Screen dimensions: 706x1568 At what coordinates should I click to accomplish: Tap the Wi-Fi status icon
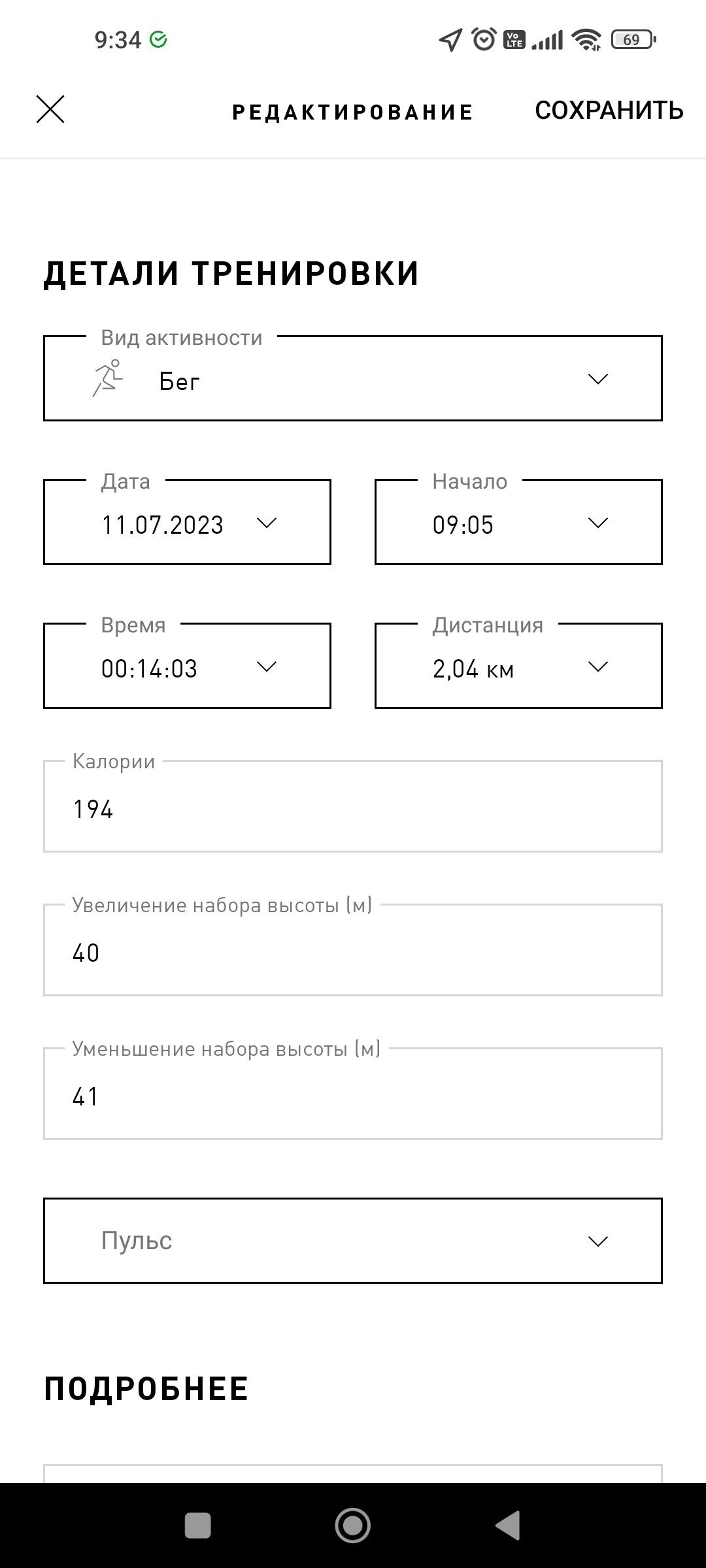(x=586, y=40)
